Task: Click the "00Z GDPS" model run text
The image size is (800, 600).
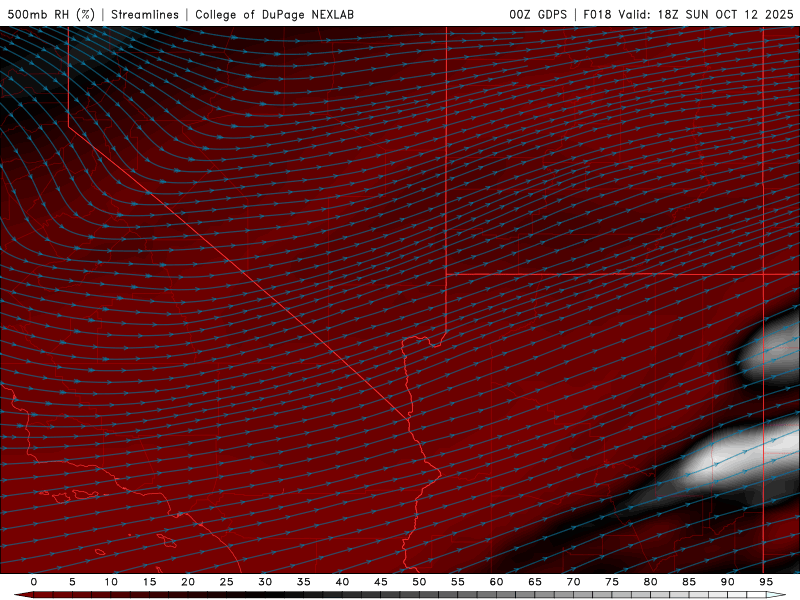Action: tap(538, 14)
